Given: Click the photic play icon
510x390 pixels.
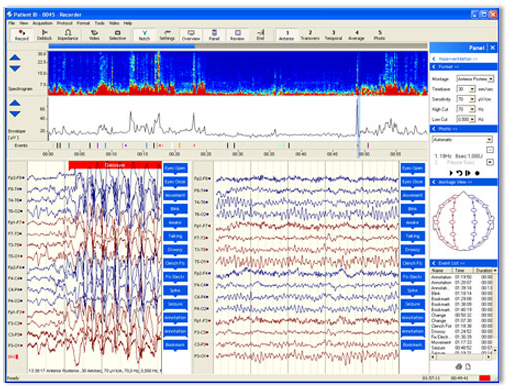Looking at the screenshot, I should (451, 173).
